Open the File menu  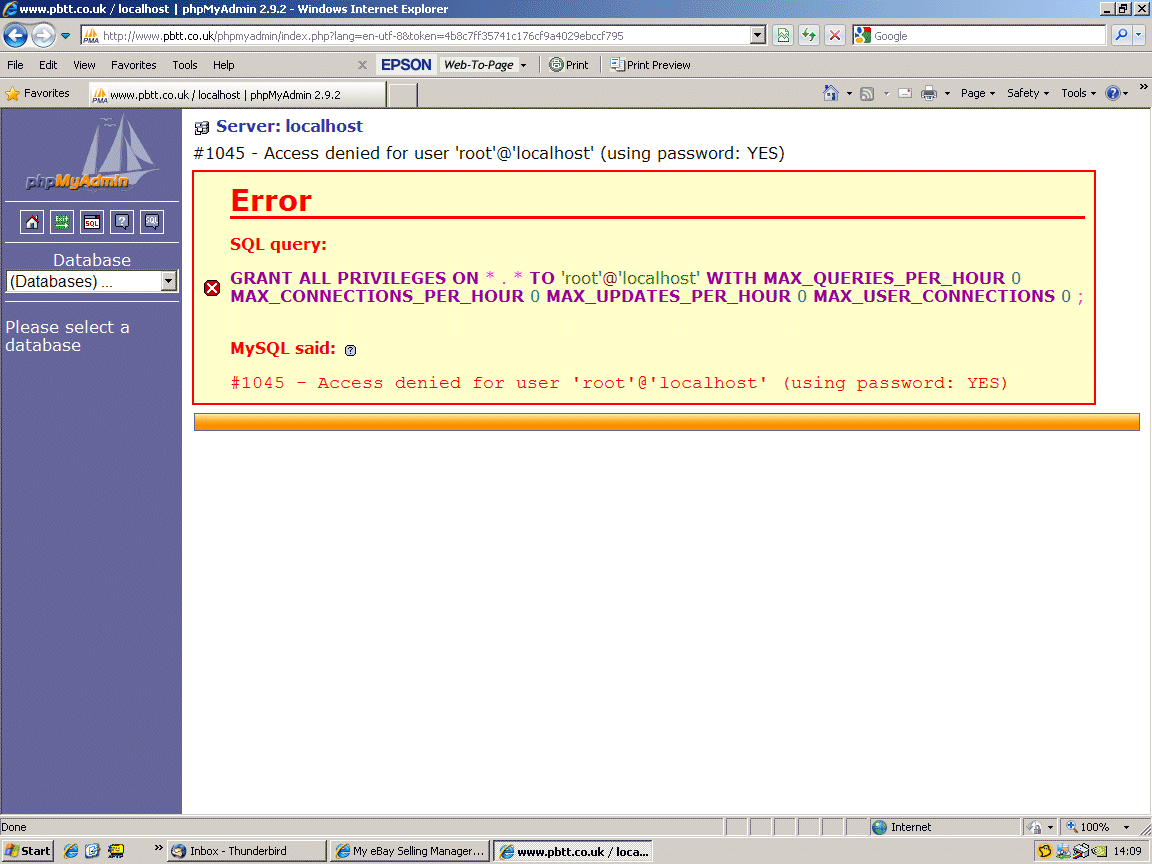tap(15, 65)
